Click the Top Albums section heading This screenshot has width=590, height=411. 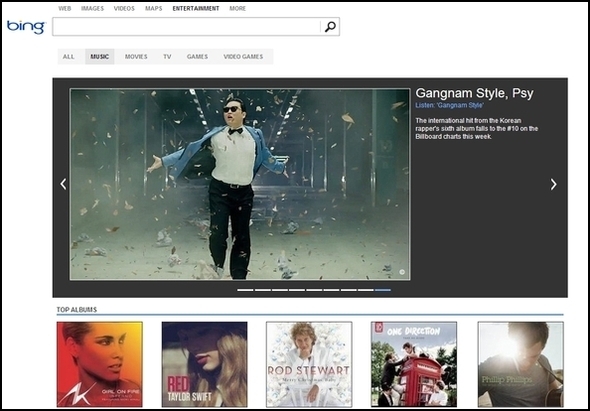tap(77, 310)
